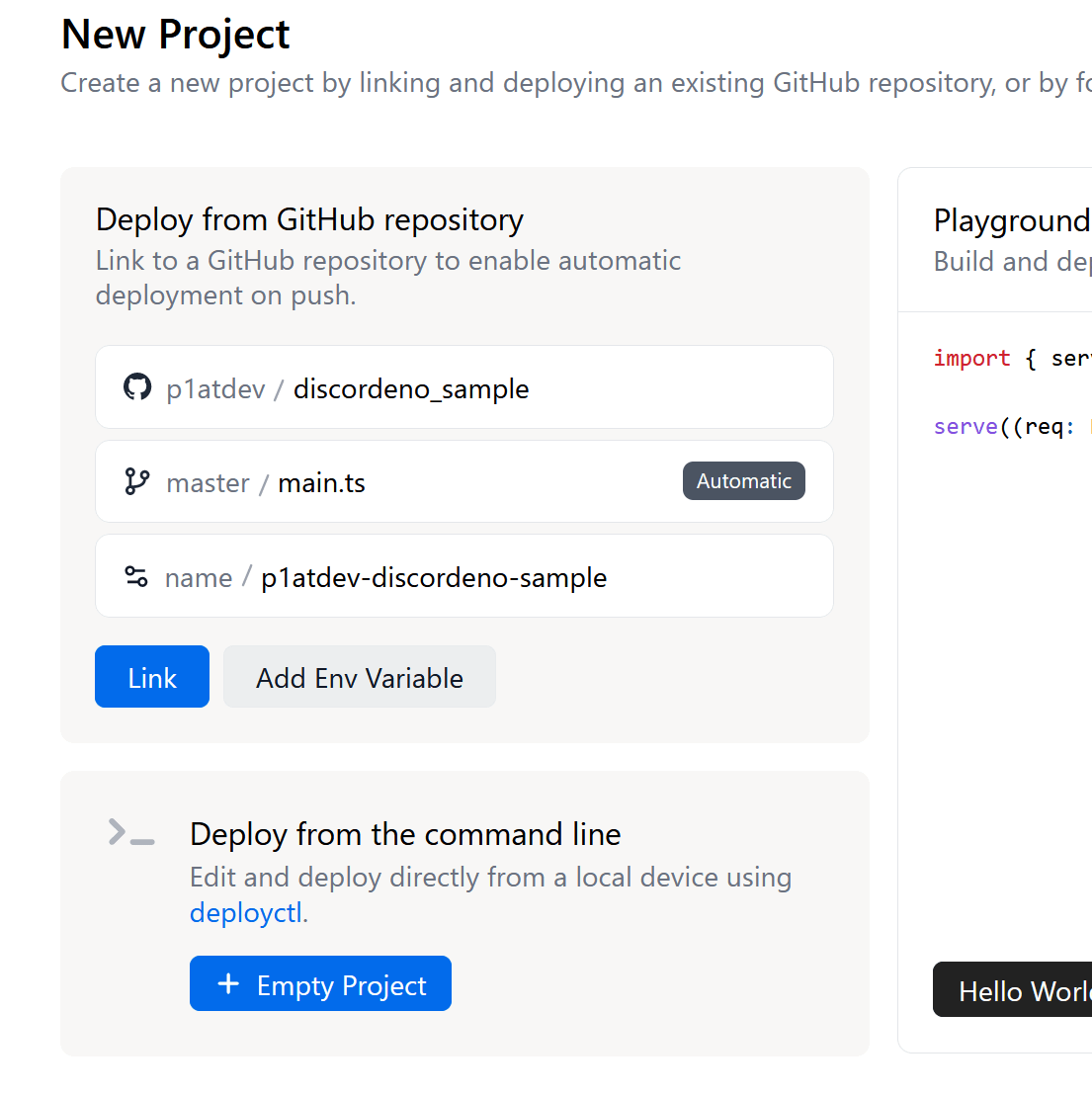1092x1096 pixels.
Task: Click the master branch text
Action: pos(208,483)
